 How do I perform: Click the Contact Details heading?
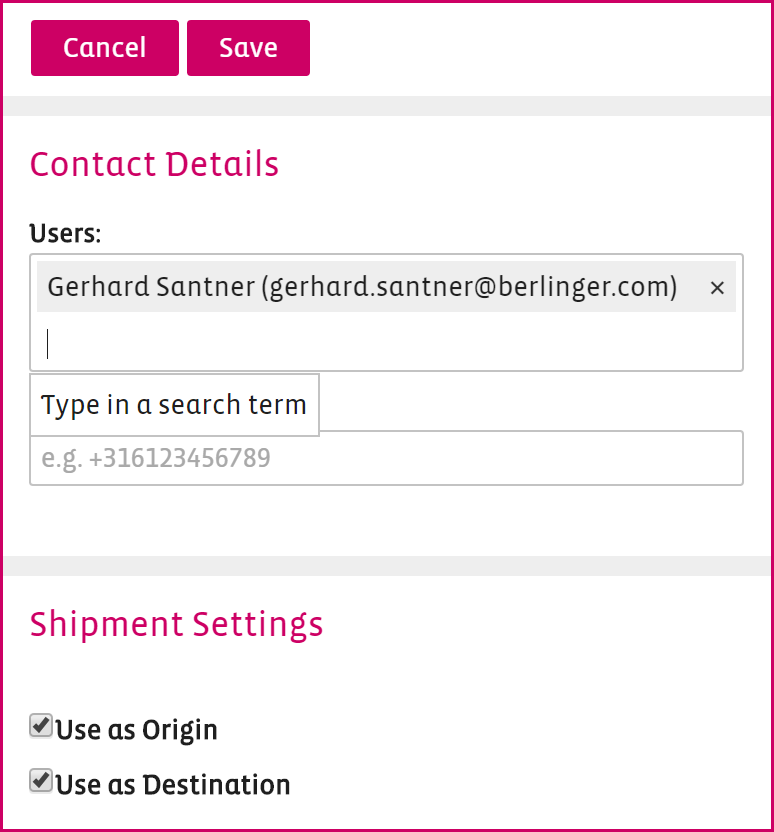[154, 164]
